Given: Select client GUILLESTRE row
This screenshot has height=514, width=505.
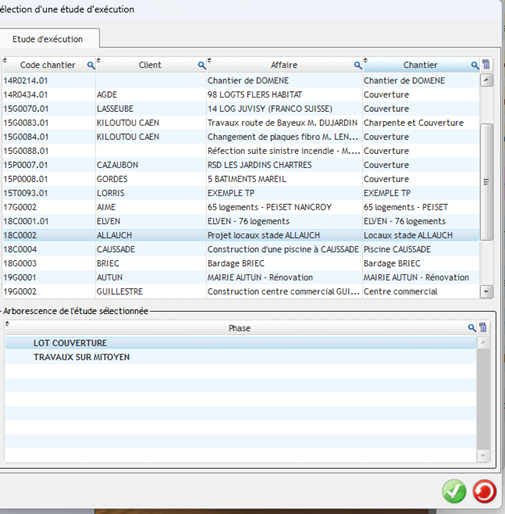Looking at the screenshot, I should (241, 292).
